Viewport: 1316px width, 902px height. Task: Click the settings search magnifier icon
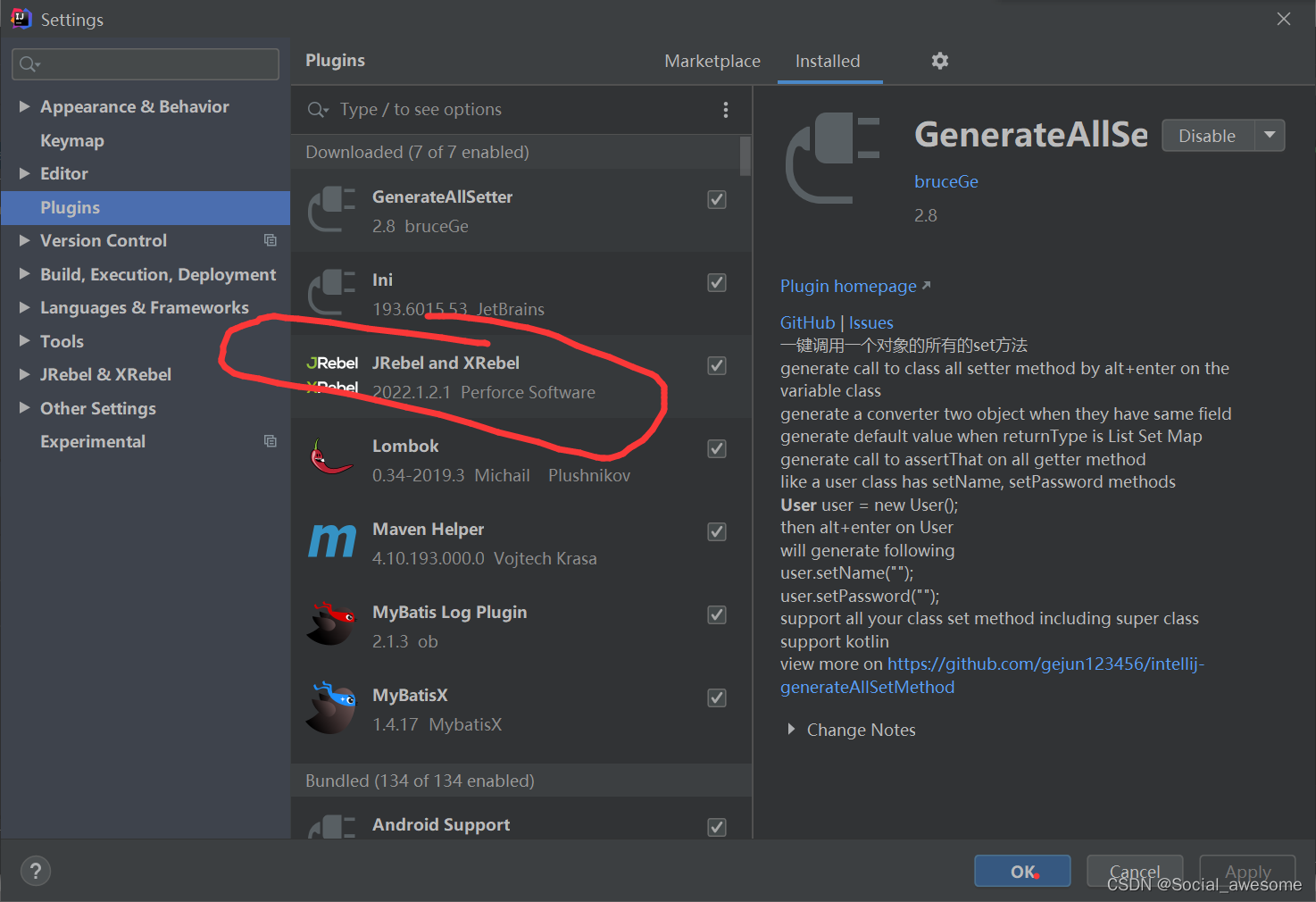(29, 64)
